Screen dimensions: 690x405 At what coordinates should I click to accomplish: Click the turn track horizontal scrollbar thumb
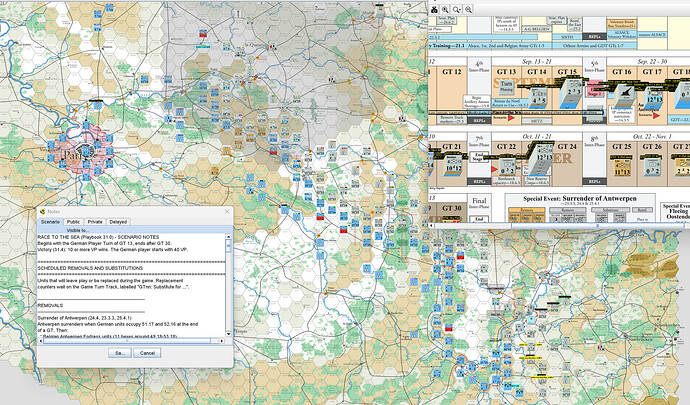point(598,225)
